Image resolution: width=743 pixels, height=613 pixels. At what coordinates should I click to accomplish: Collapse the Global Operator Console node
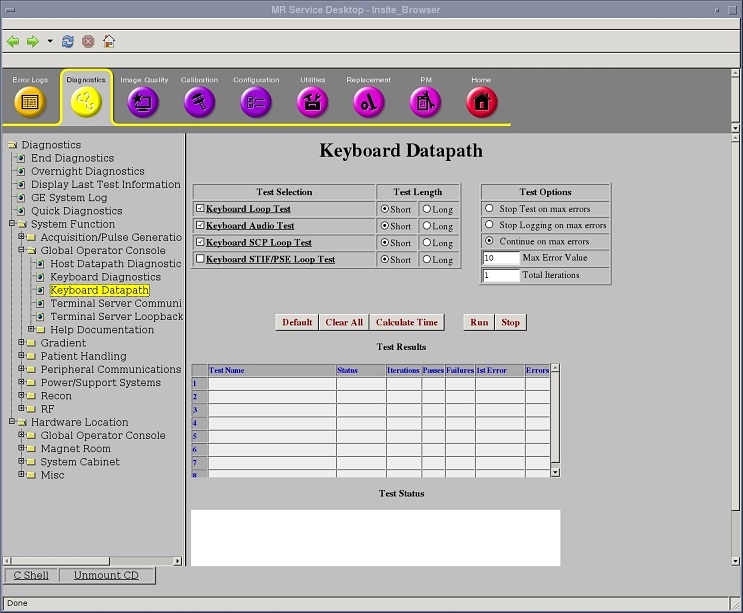coord(21,251)
